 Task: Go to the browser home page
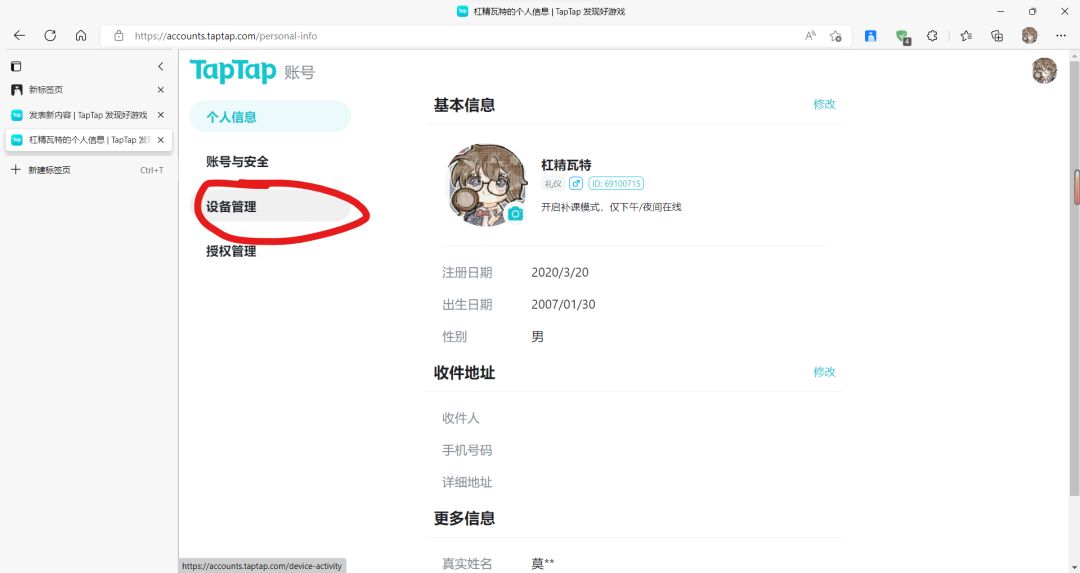click(x=81, y=36)
